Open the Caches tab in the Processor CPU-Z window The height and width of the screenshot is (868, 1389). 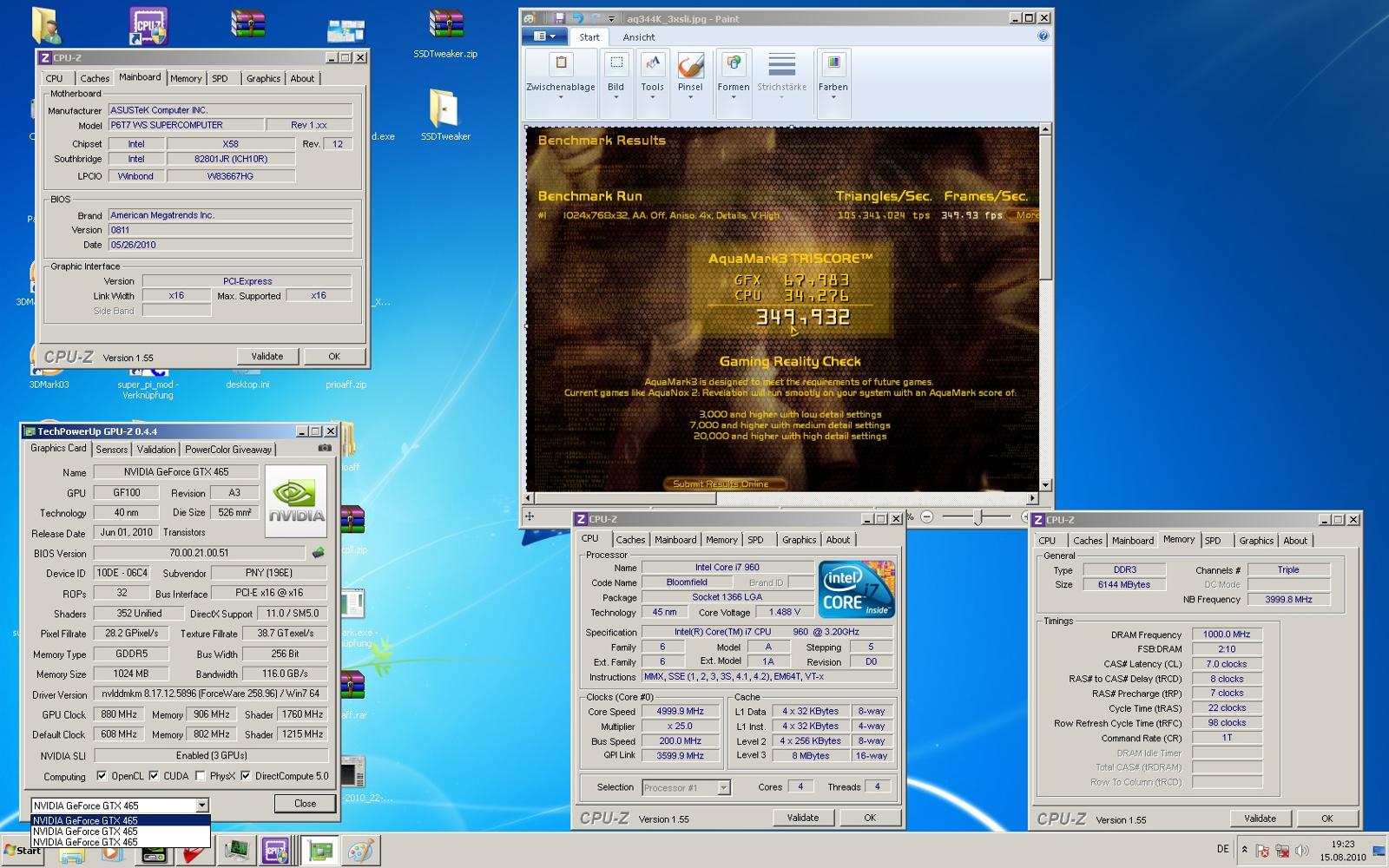click(631, 540)
